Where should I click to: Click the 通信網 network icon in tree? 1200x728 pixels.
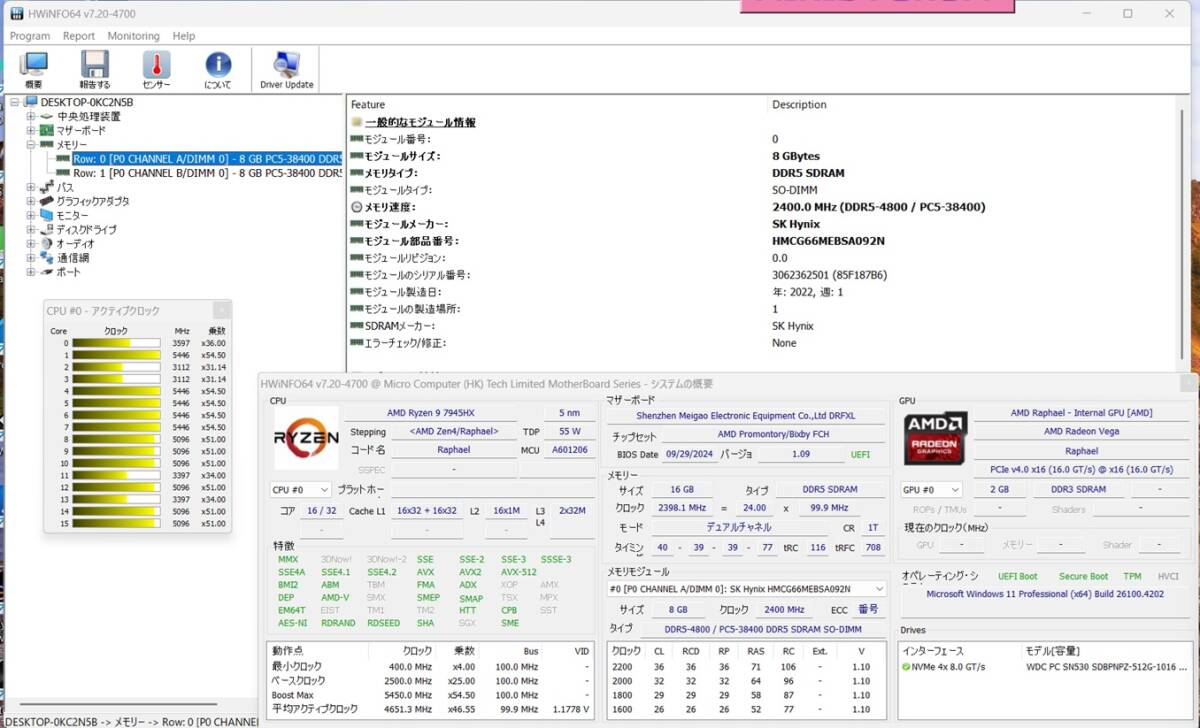point(47,257)
